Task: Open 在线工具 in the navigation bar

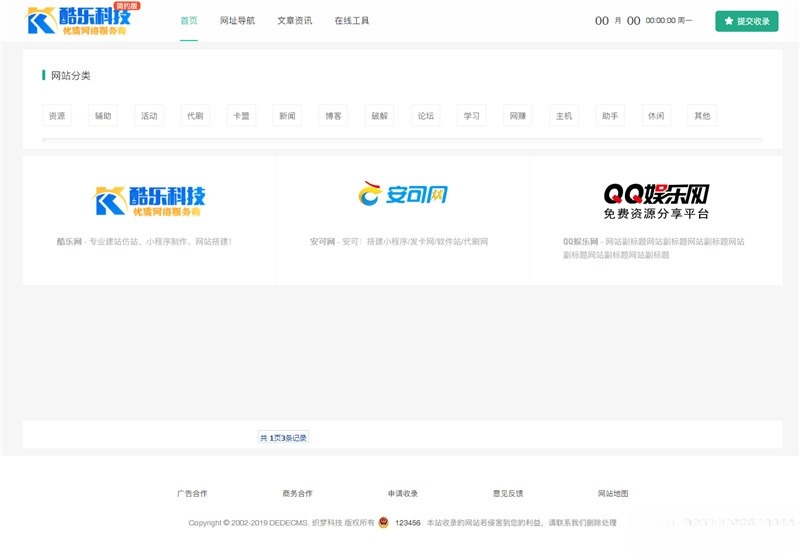Action: (352, 20)
